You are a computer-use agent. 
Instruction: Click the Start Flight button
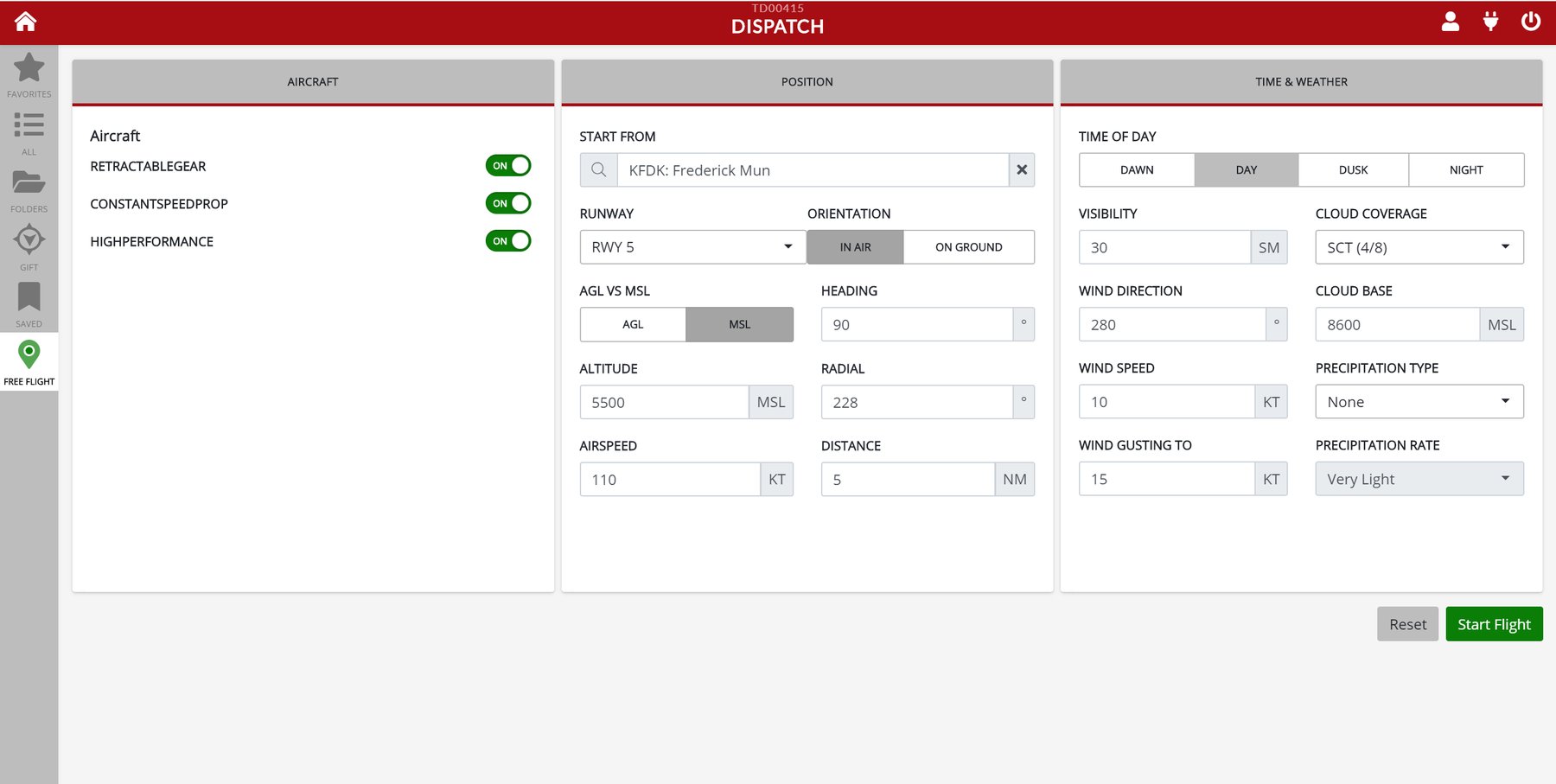pos(1494,623)
